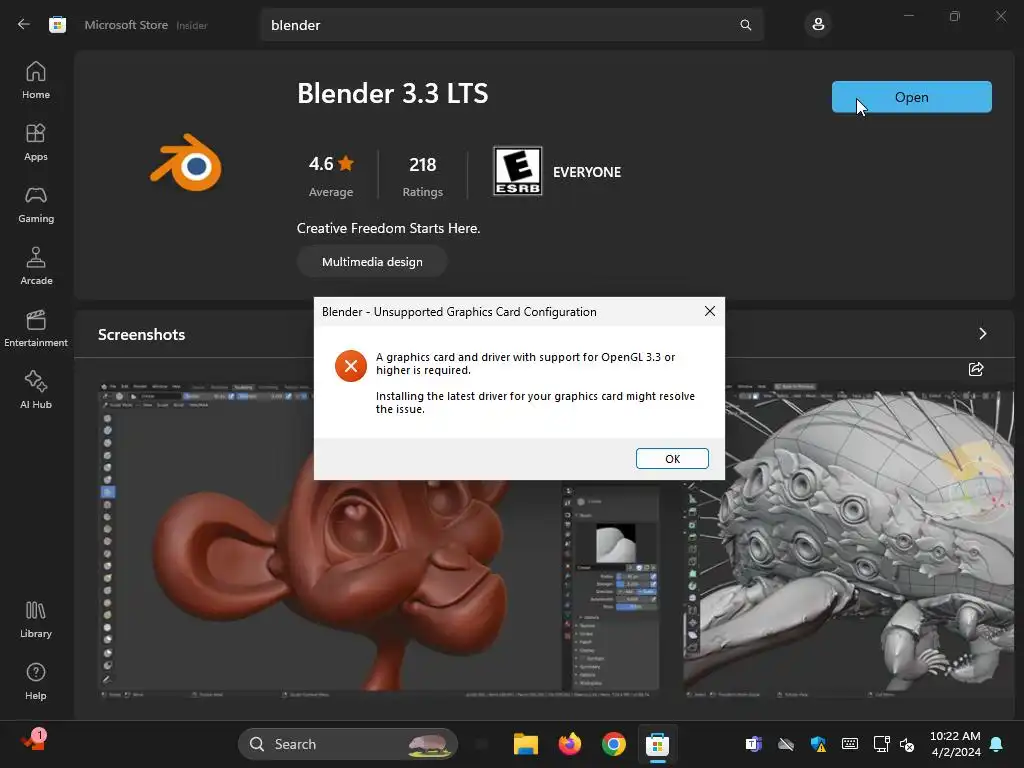Open Help in the sidebar
The image size is (1024, 768).
36,681
